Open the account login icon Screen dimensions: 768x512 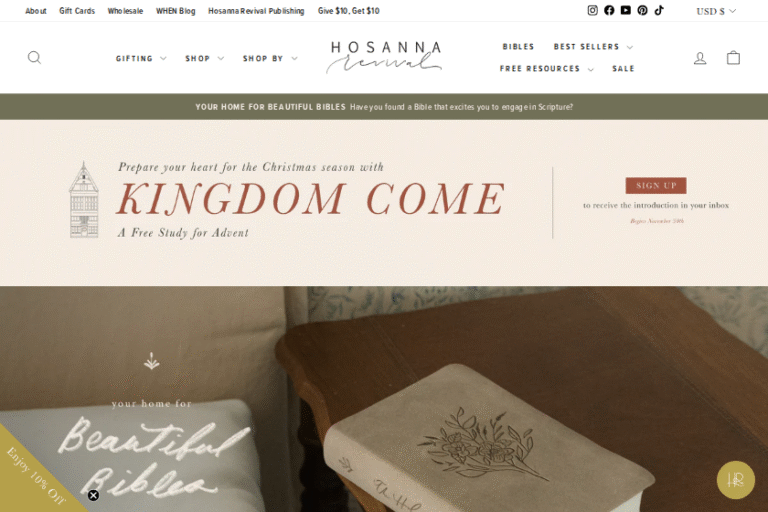click(700, 58)
